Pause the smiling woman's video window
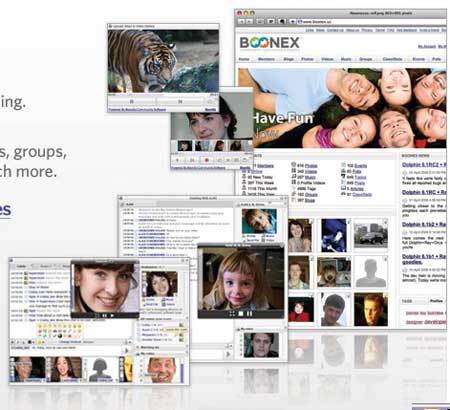 point(104,315)
